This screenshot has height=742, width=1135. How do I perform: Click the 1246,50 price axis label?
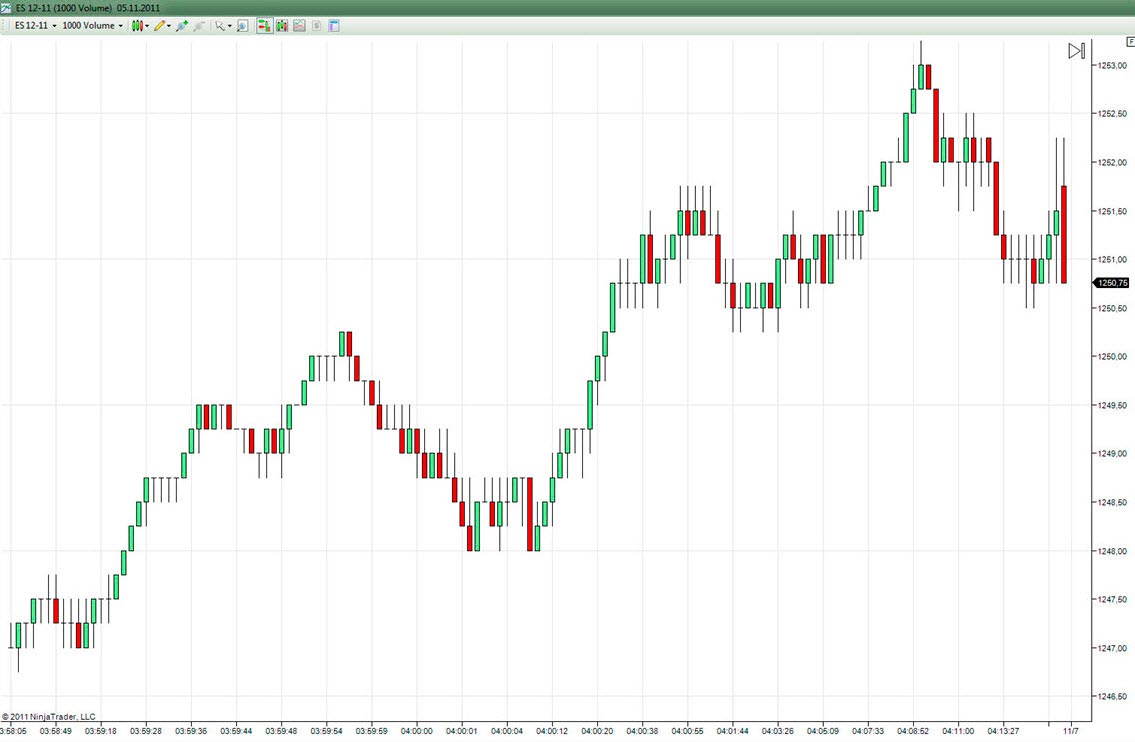(x=1112, y=696)
